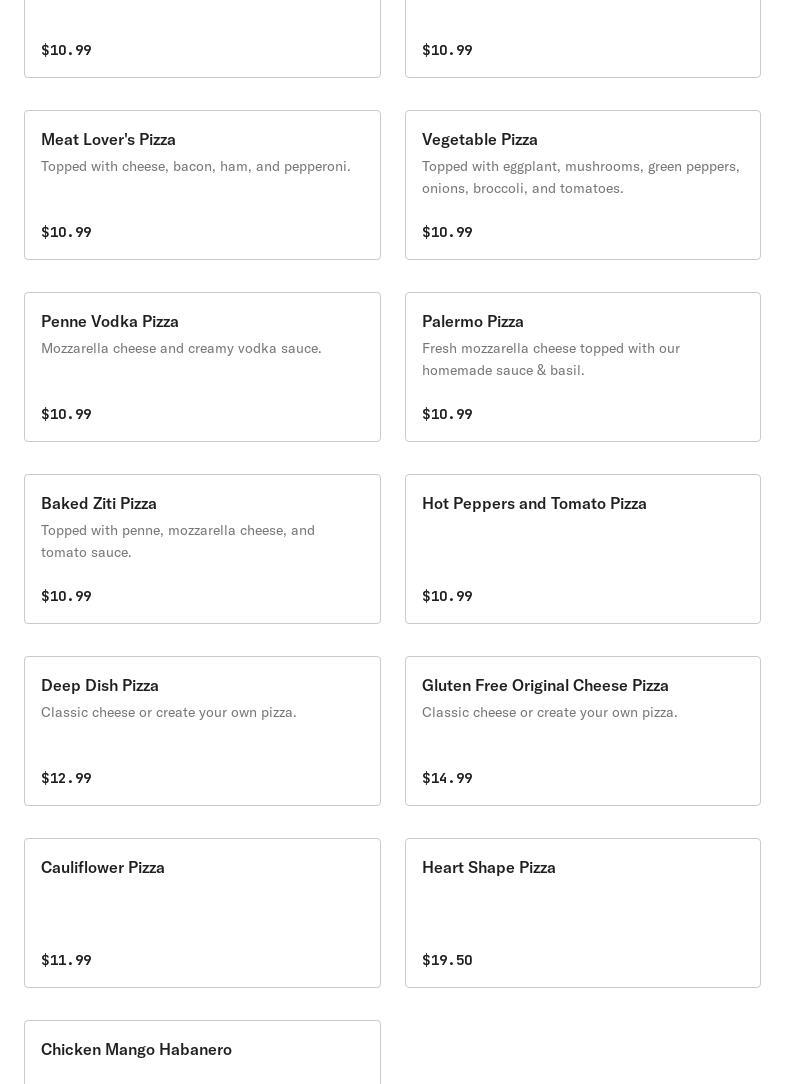
Task: Click the $11.99 Cauliflower Pizza price
Action: point(66,960)
